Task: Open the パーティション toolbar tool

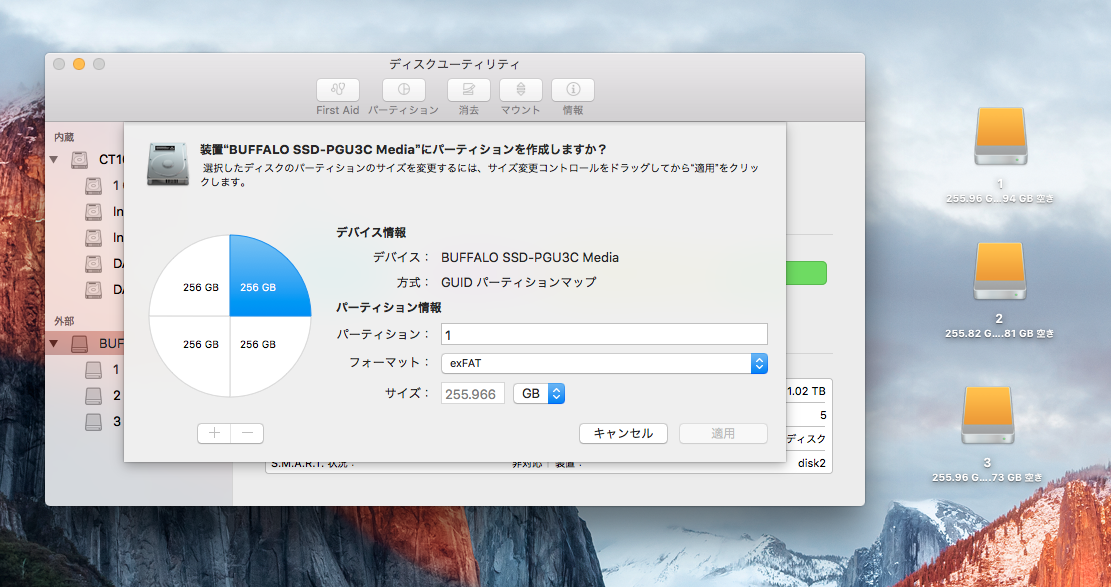Action: (x=404, y=90)
